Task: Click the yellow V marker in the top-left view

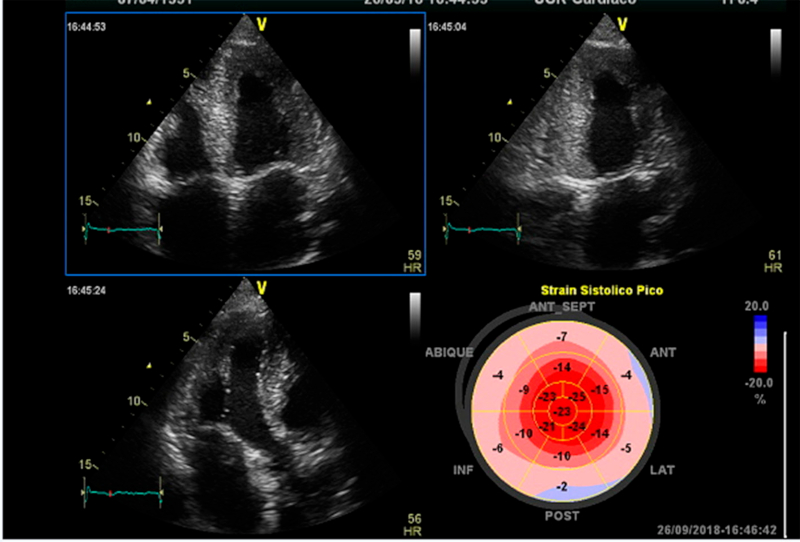Action: point(262,22)
